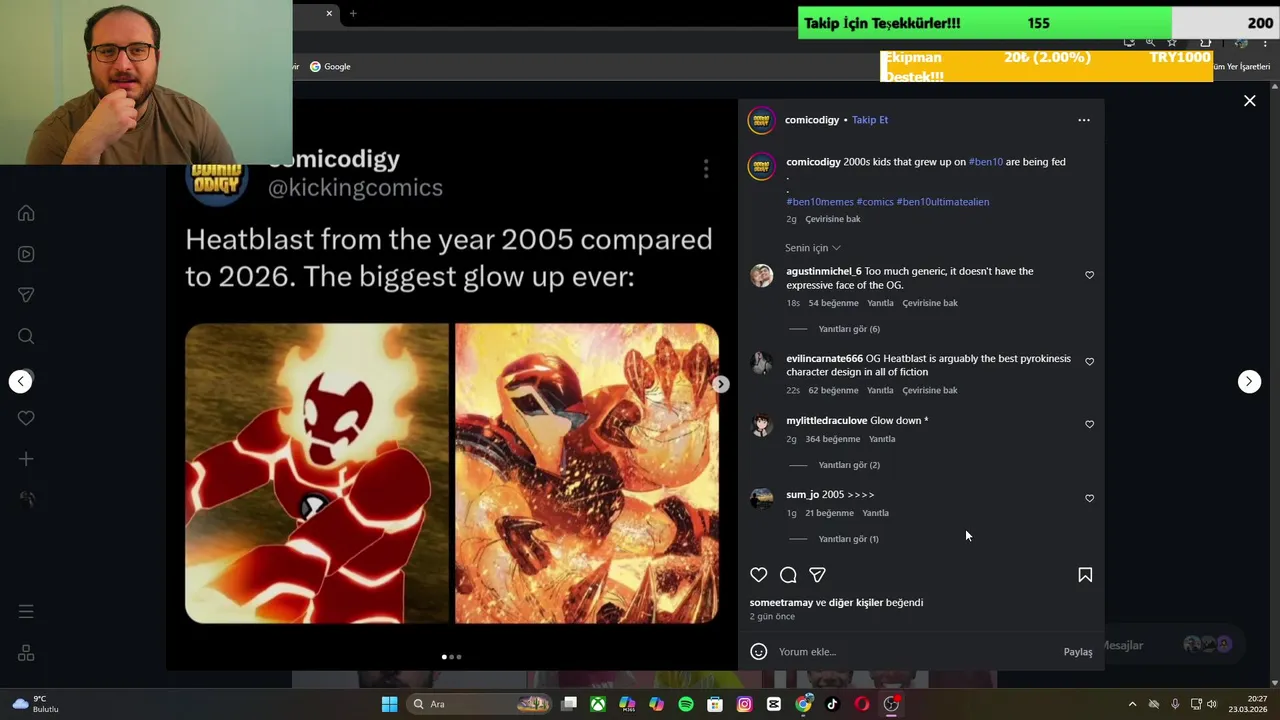Open Spotify from the taskbar
This screenshot has width=1280, height=720.
(686, 704)
